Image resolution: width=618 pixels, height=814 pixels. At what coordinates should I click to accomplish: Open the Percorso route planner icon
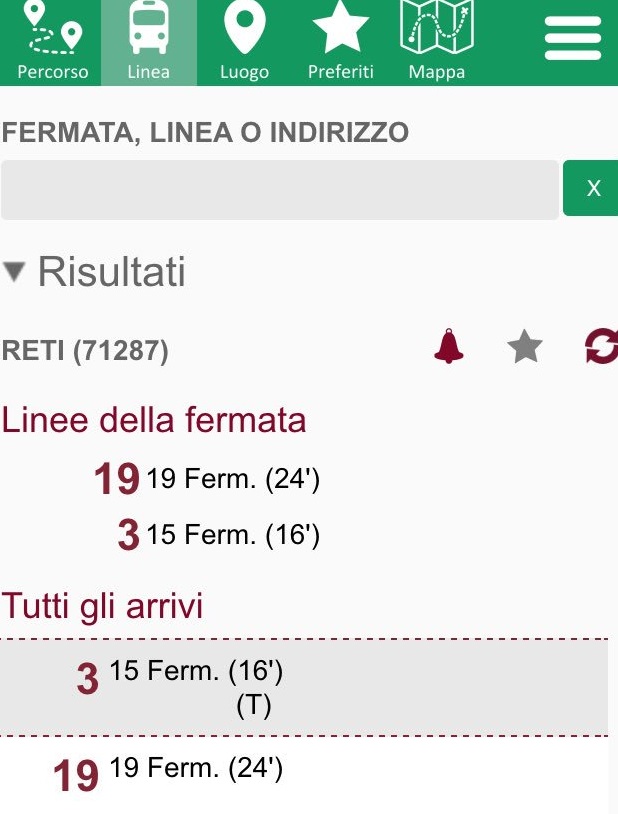tap(51, 40)
